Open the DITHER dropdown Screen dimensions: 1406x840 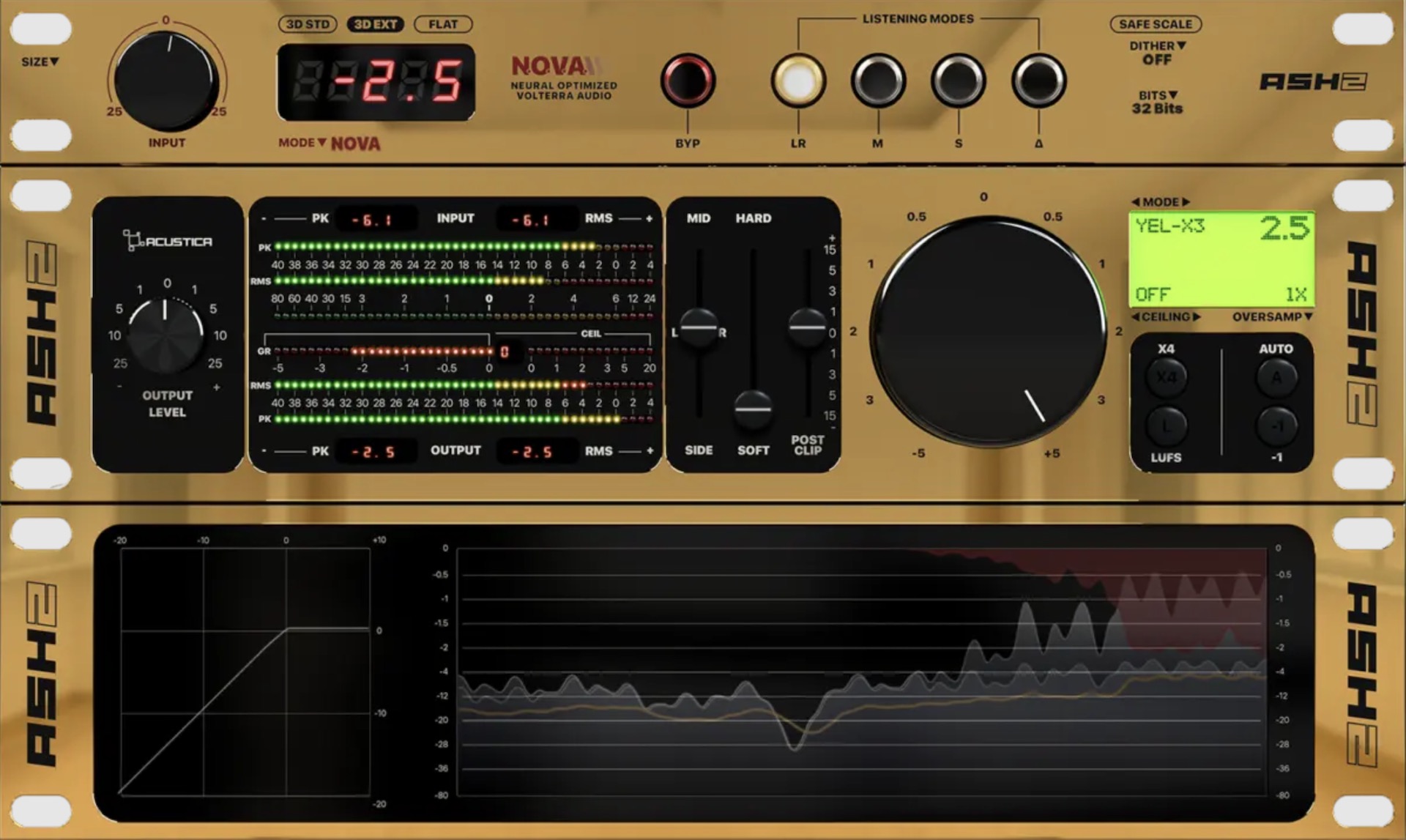[x=1157, y=46]
